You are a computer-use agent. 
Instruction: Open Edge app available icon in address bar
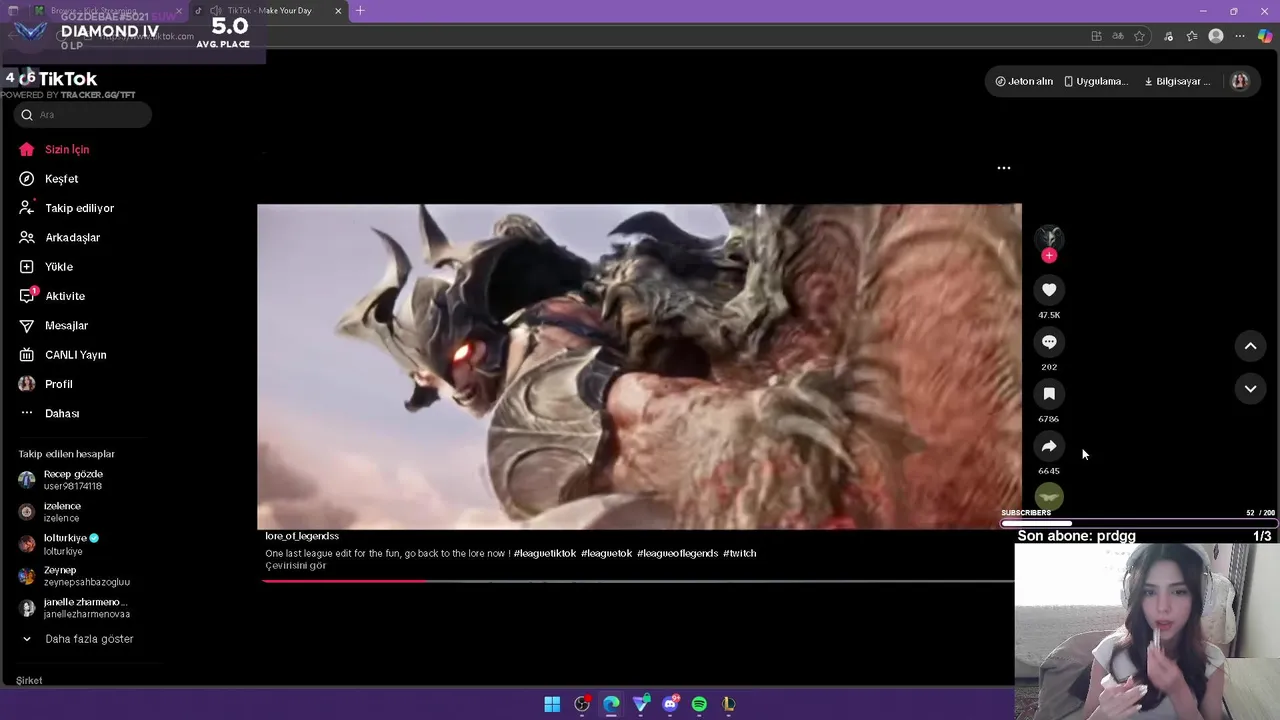coord(1097,36)
